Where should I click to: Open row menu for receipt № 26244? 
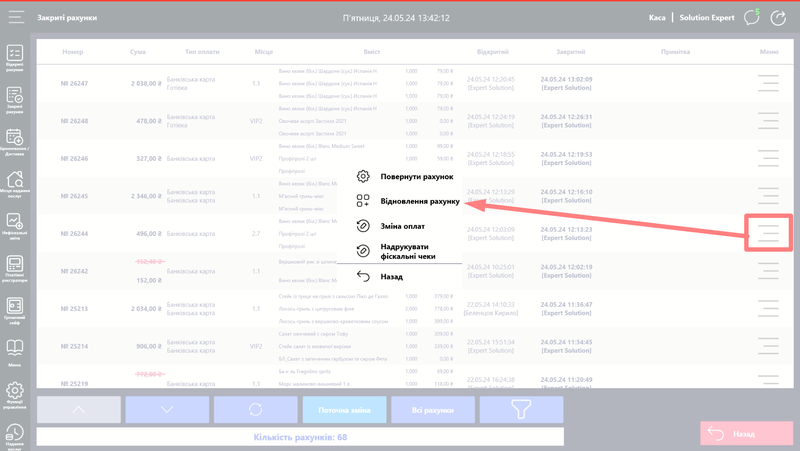(768, 233)
